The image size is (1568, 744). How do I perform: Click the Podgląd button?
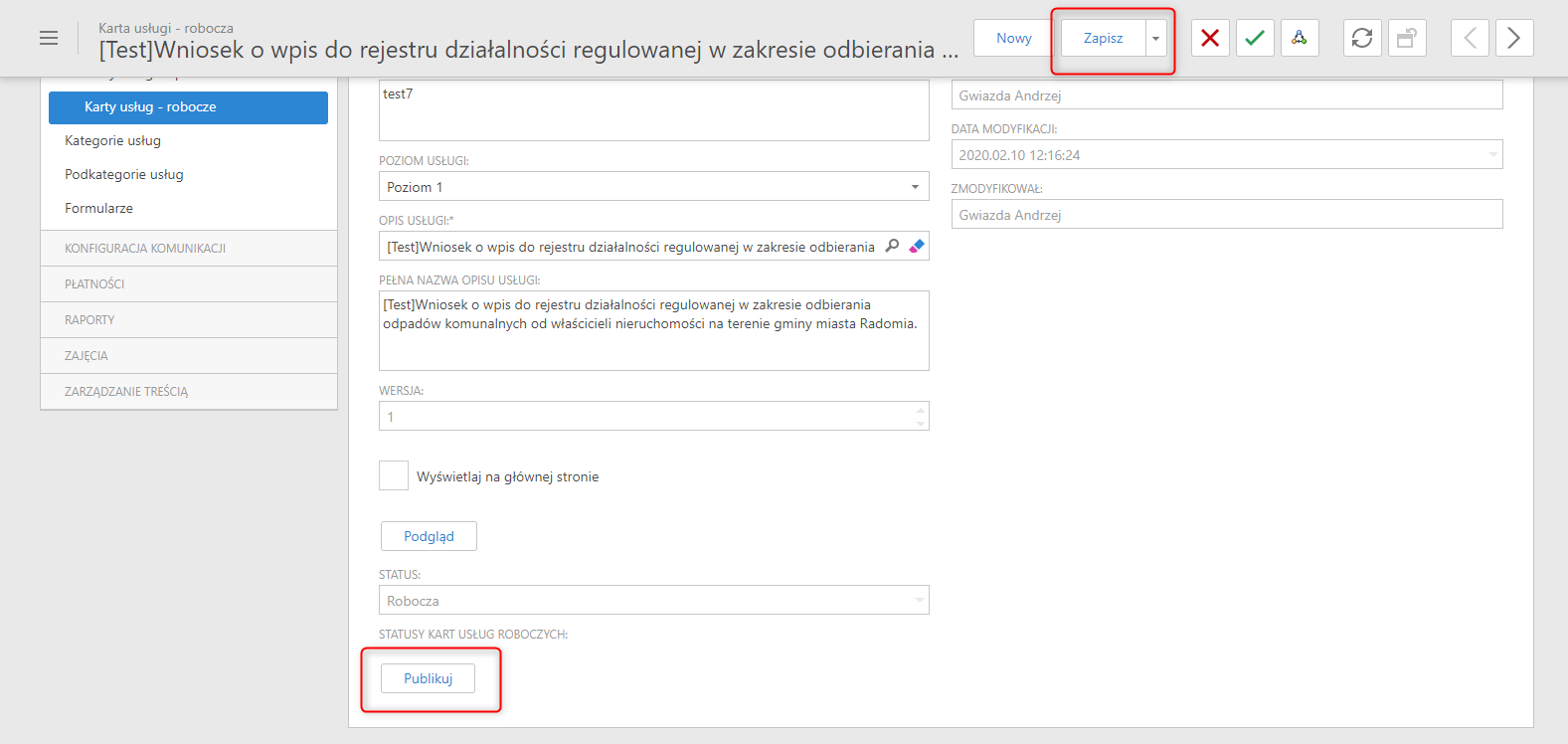(x=429, y=536)
